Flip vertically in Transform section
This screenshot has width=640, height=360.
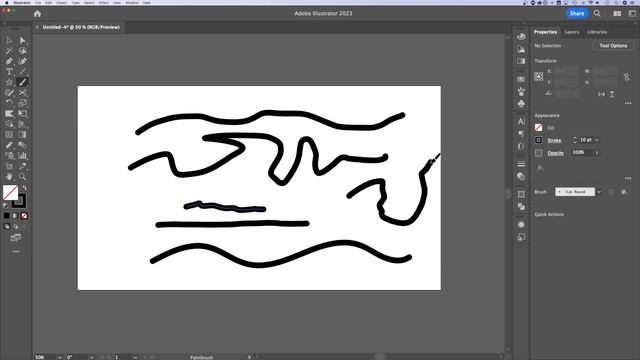pos(612,94)
